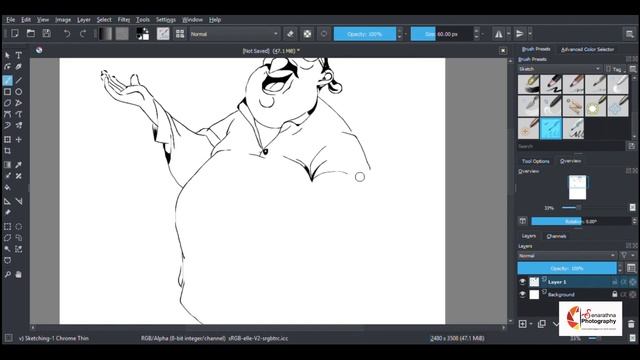Toggle horizontal mirror tool

click(x=499, y=34)
